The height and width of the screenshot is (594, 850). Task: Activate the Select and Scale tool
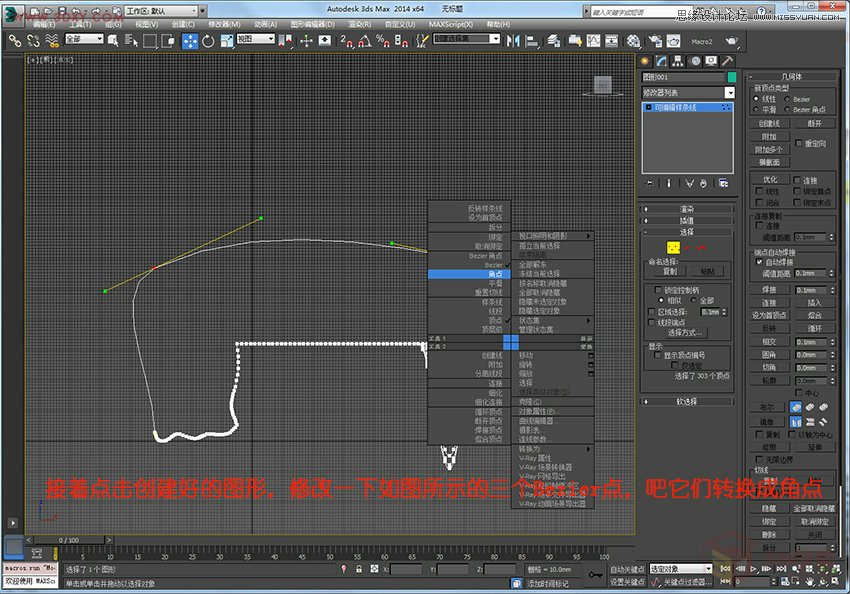coord(227,41)
